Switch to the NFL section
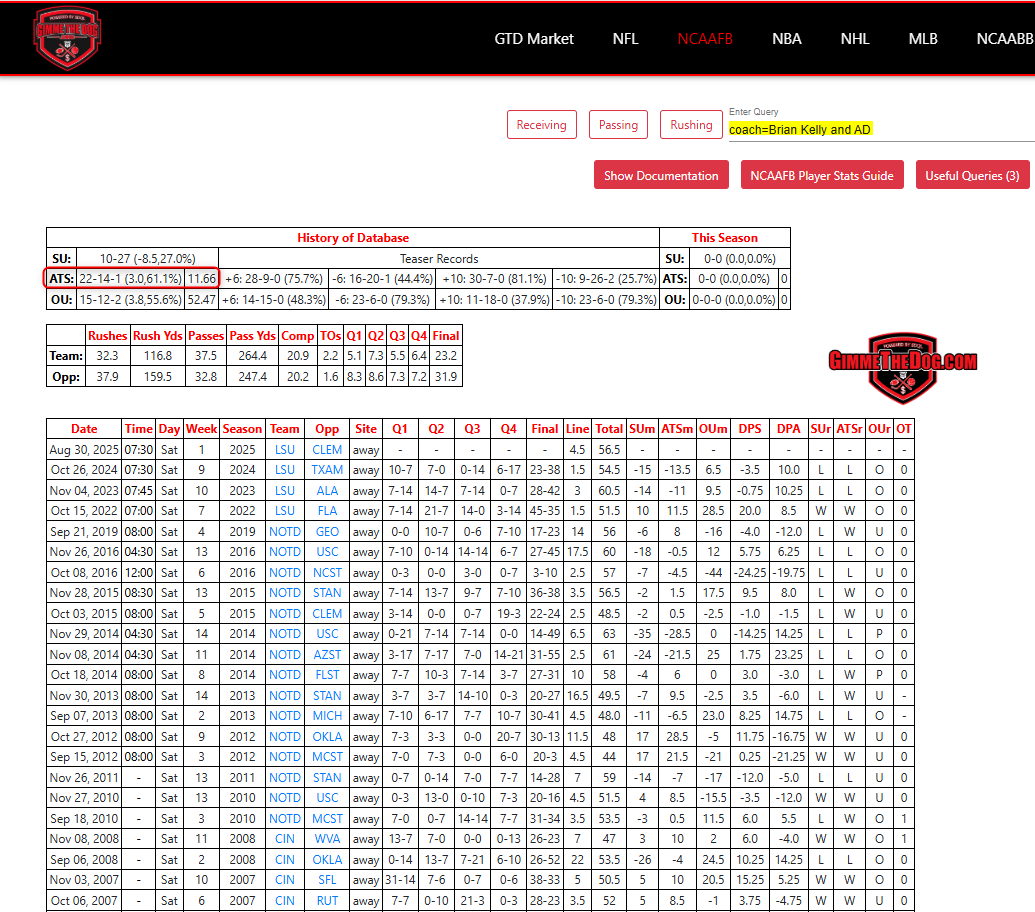The height and width of the screenshot is (912, 1035). tap(625, 38)
